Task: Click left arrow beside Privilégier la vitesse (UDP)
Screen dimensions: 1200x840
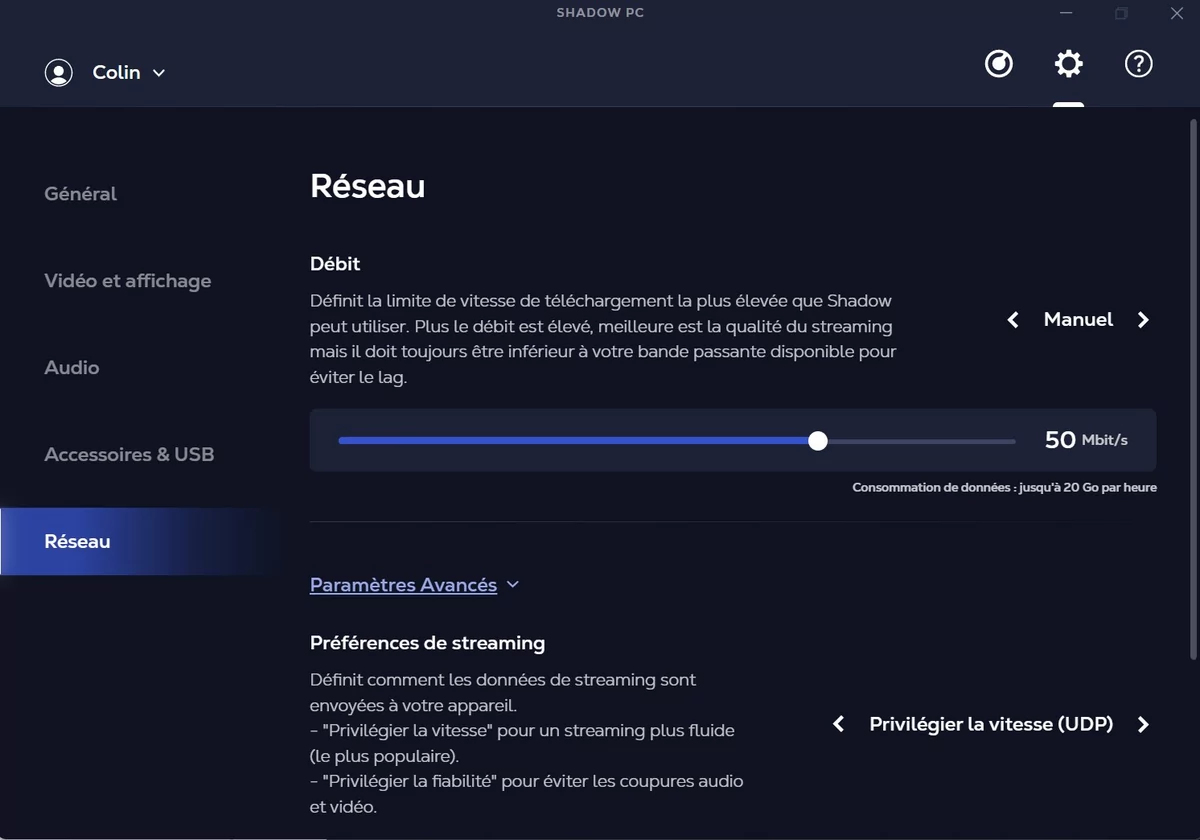Action: coord(839,724)
